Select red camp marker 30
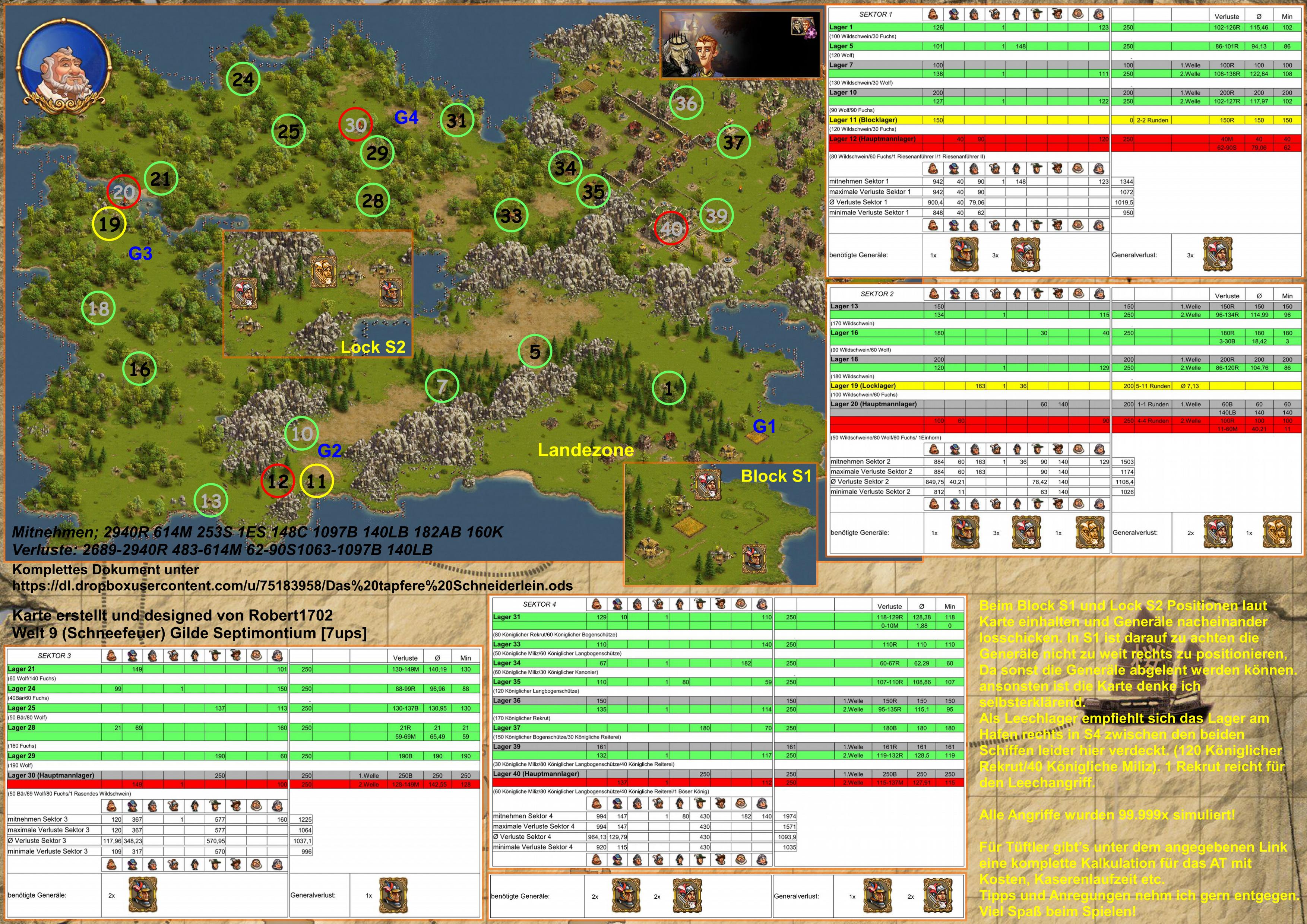The height and width of the screenshot is (924, 1307). [356, 125]
